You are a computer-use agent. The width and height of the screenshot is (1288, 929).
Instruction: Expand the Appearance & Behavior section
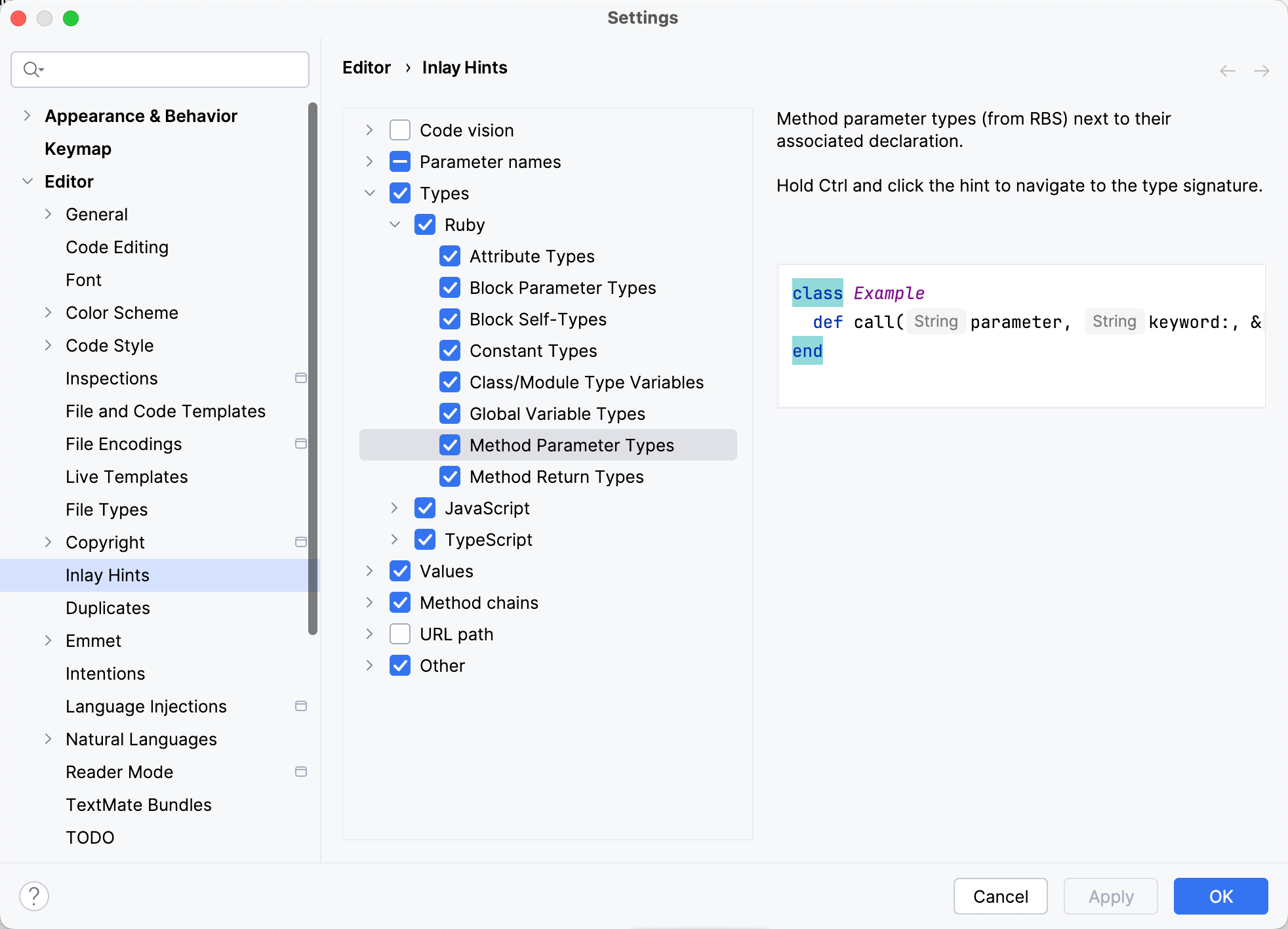(27, 115)
